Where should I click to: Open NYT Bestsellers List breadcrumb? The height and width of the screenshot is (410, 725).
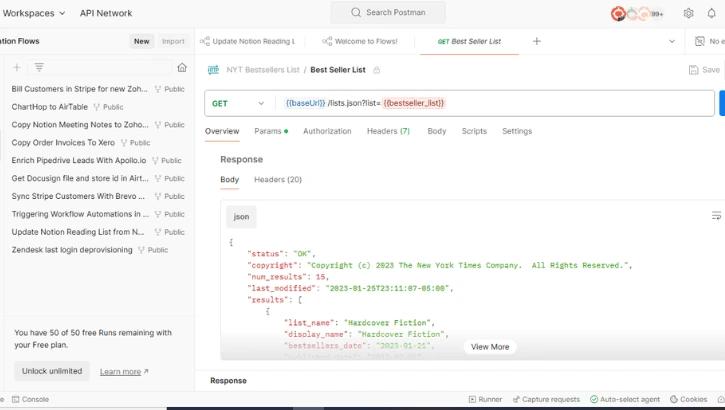263,70
